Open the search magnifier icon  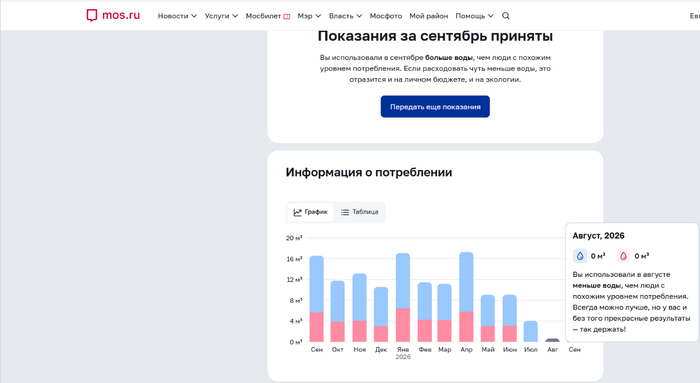506,16
